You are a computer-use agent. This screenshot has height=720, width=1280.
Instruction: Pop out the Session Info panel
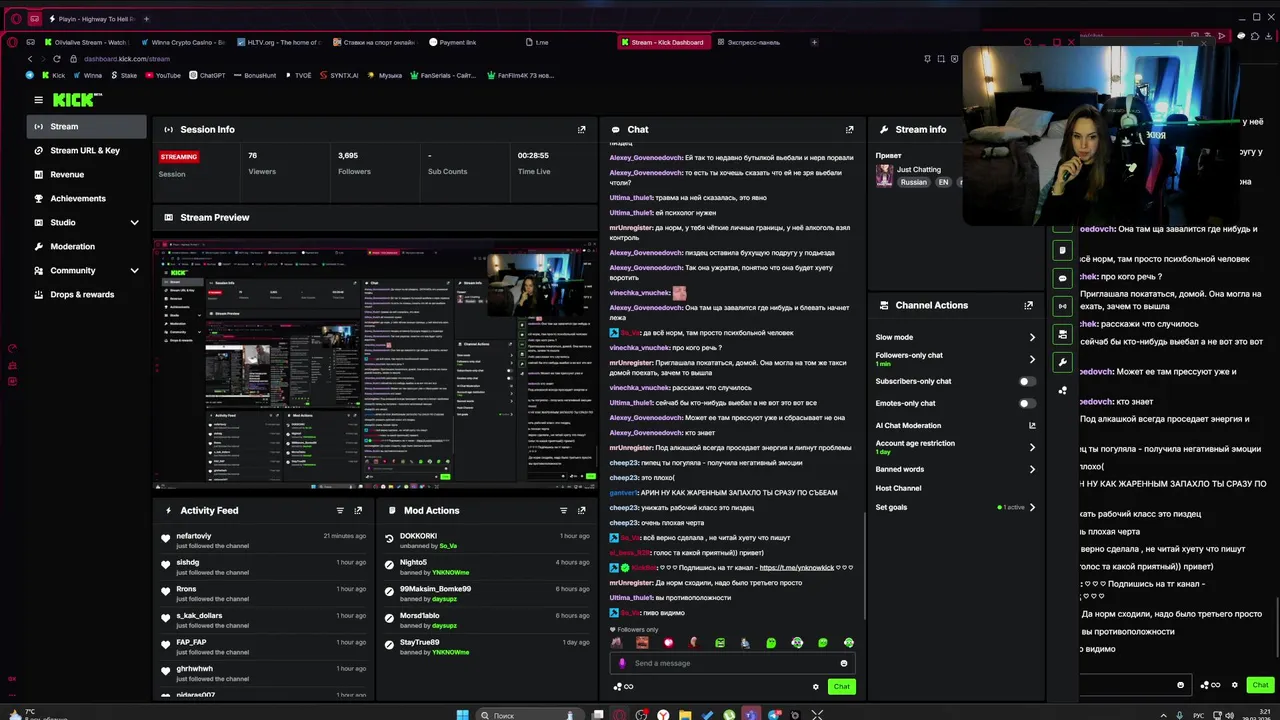click(x=581, y=129)
